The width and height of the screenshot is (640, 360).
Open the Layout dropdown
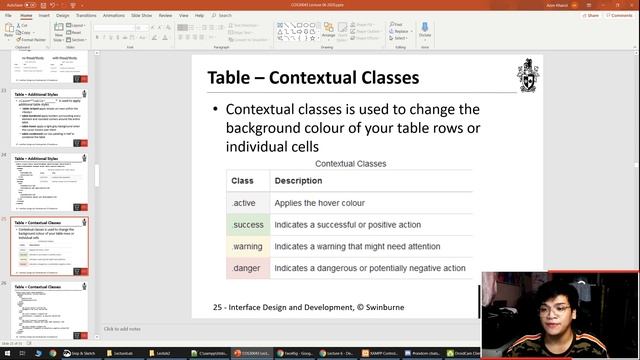[76, 25]
